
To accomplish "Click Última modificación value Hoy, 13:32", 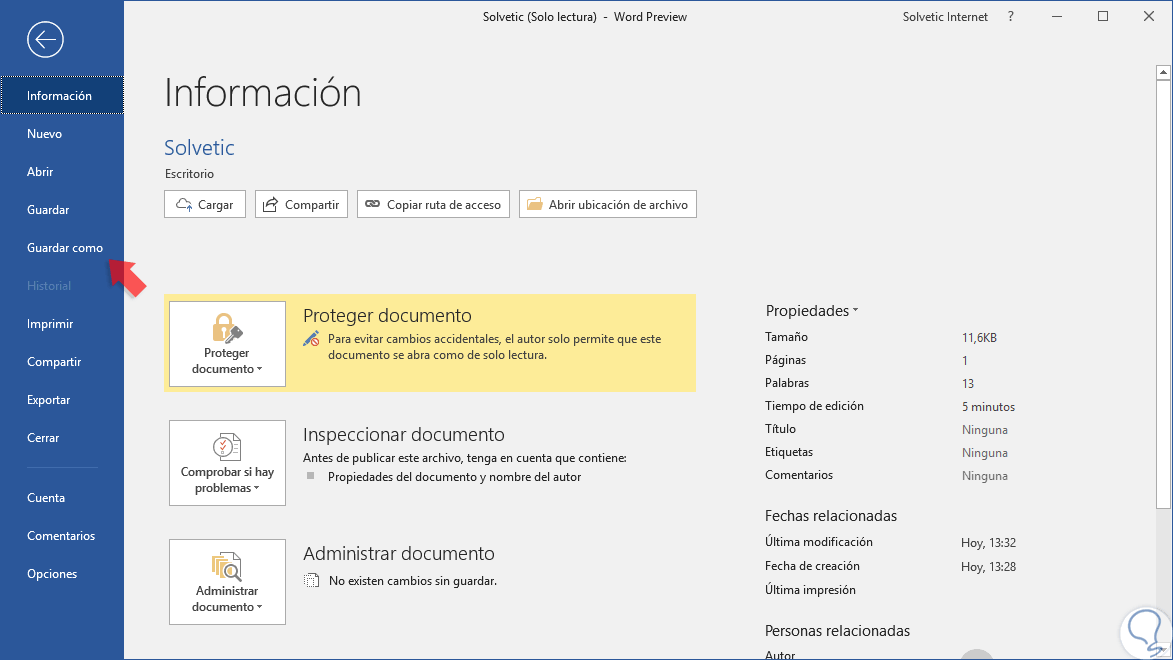I will click(x=988, y=543).
